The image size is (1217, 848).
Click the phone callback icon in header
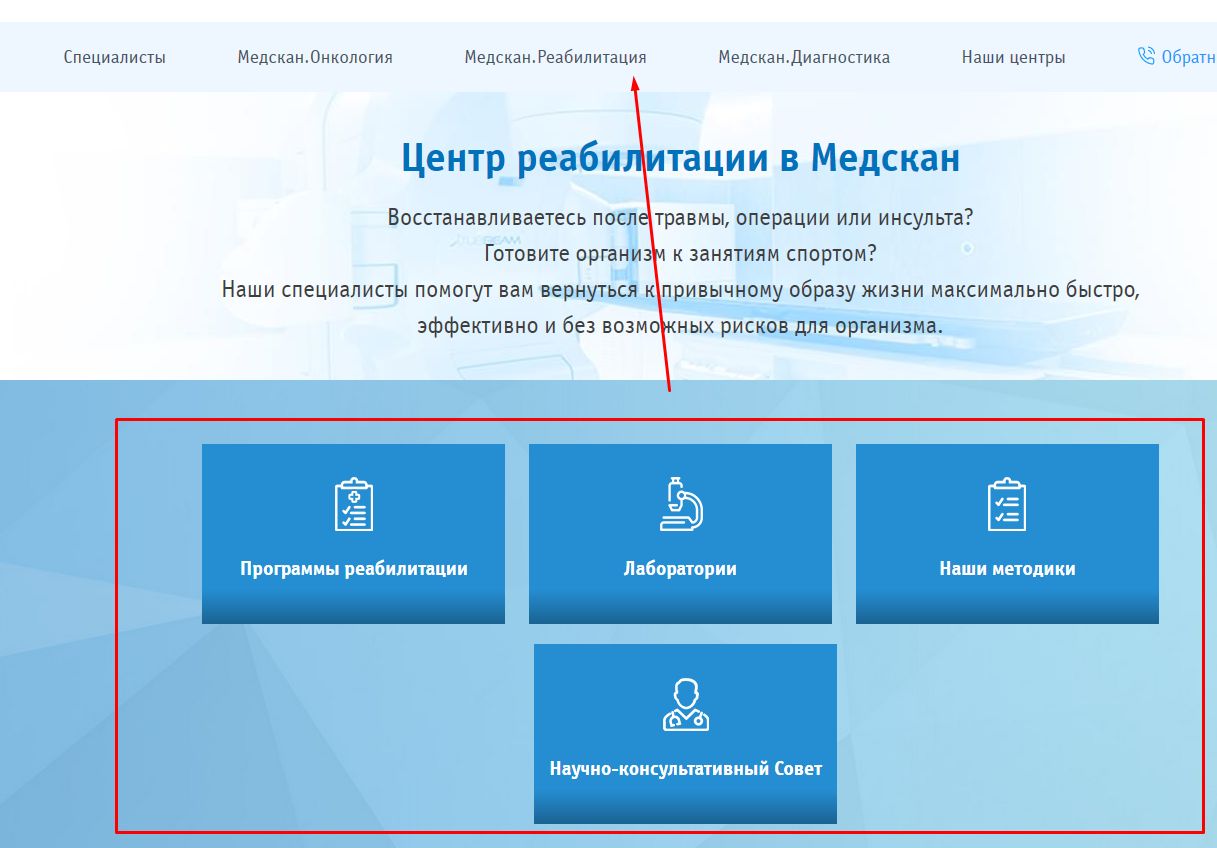(1146, 56)
